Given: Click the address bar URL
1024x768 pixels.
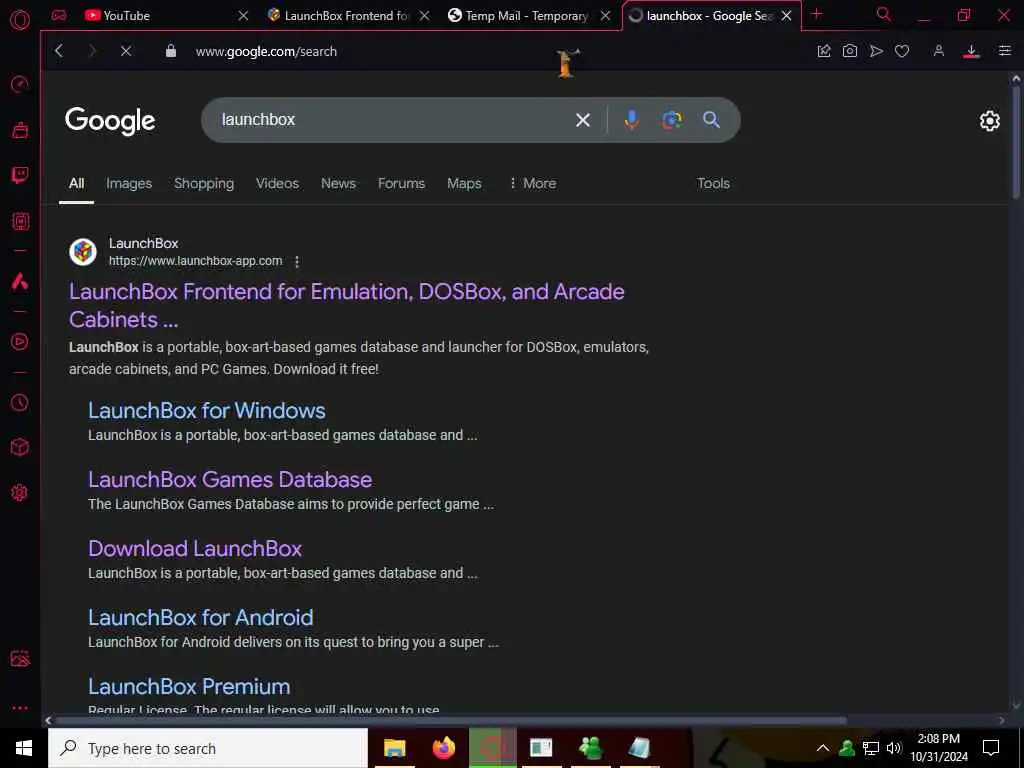Looking at the screenshot, I should (x=266, y=51).
